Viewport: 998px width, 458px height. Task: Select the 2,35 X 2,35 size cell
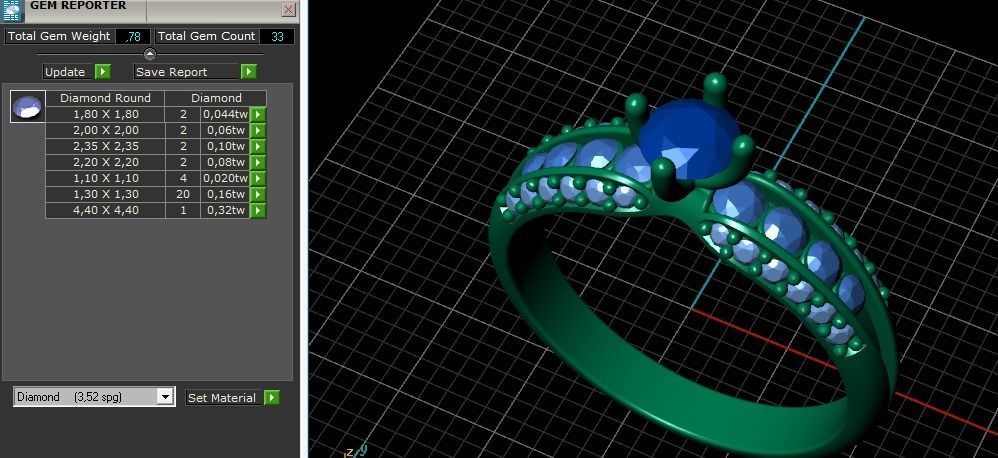[x=105, y=146]
